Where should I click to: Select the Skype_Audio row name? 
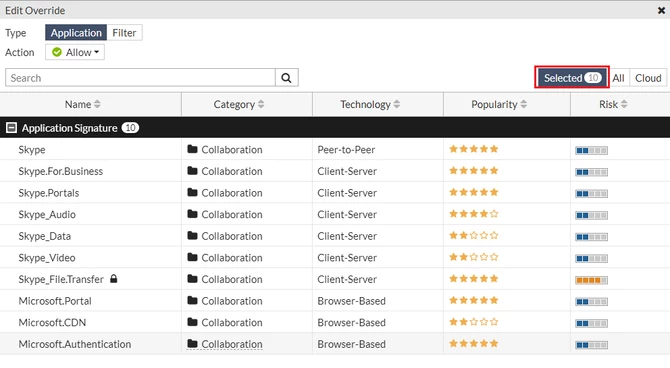tap(47, 214)
